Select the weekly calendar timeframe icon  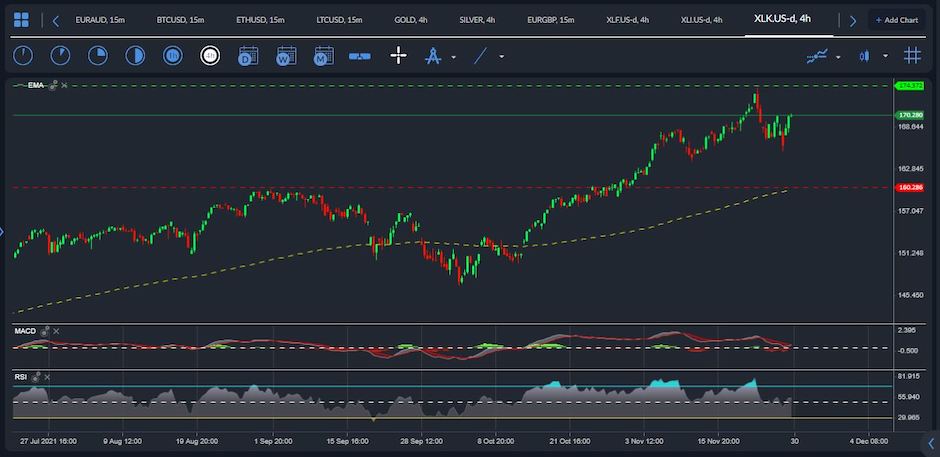[285, 56]
